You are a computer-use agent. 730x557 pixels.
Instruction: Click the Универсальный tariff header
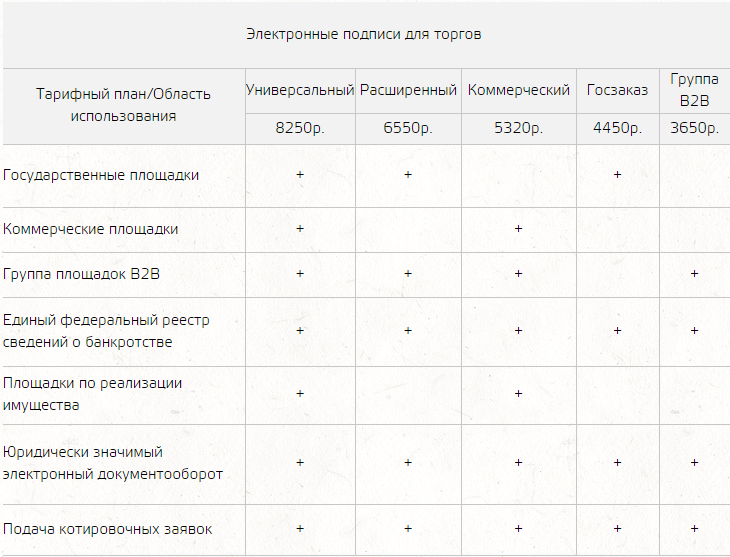click(x=300, y=90)
